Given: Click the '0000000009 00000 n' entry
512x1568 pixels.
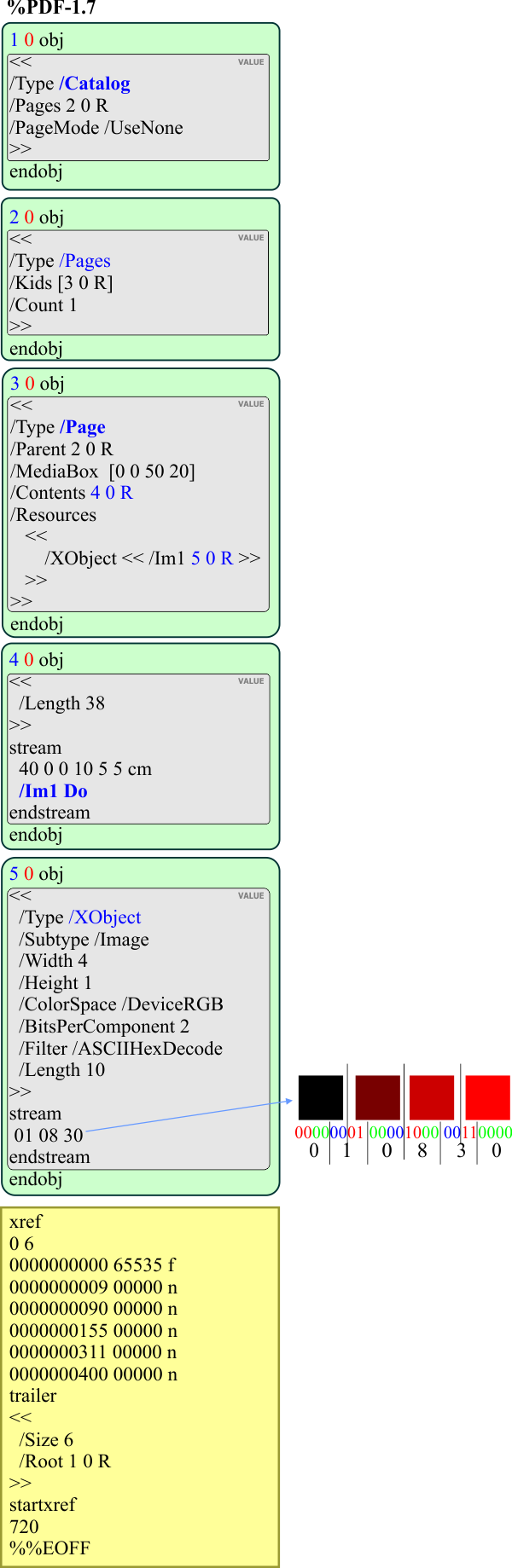Looking at the screenshot, I should (x=94, y=1287).
